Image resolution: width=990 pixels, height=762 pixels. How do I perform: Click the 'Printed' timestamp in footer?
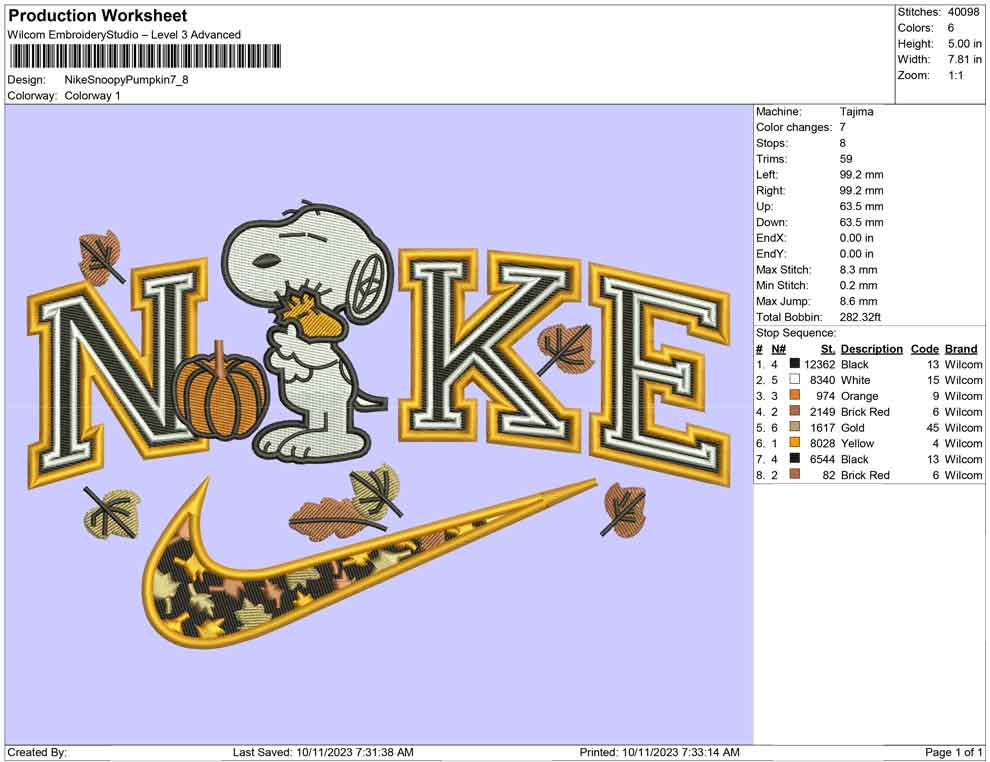[659, 752]
